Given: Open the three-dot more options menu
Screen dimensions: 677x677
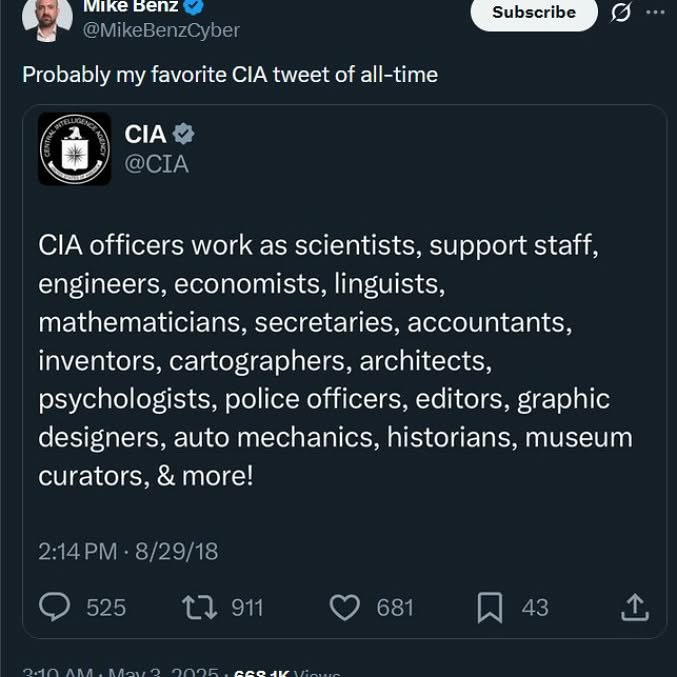Looking at the screenshot, I should click(655, 12).
